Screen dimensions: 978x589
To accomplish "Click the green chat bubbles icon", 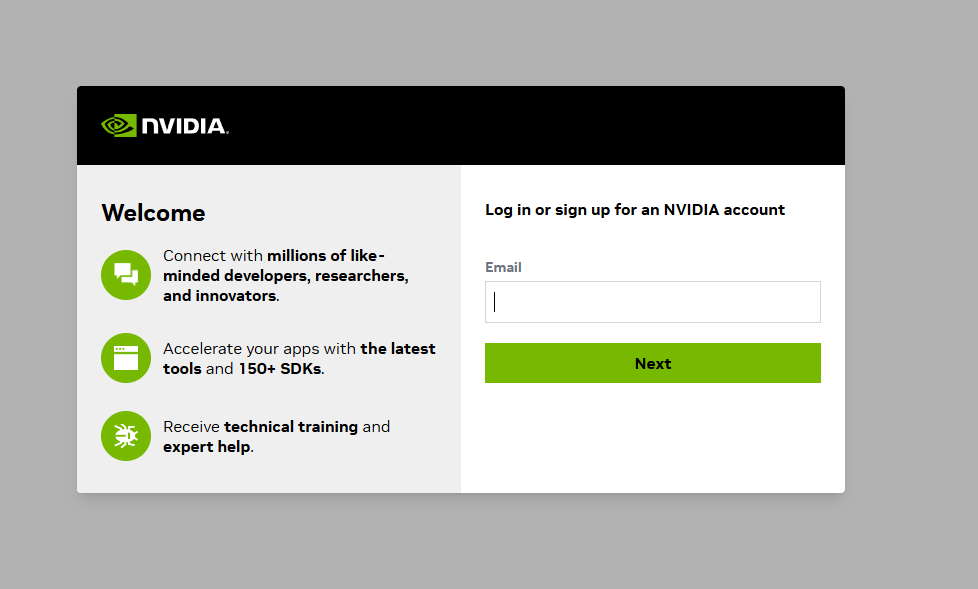I will (126, 275).
